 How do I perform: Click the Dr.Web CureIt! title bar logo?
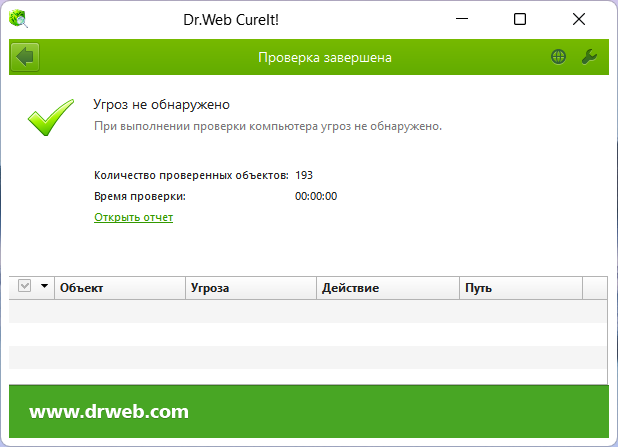click(x=18, y=19)
